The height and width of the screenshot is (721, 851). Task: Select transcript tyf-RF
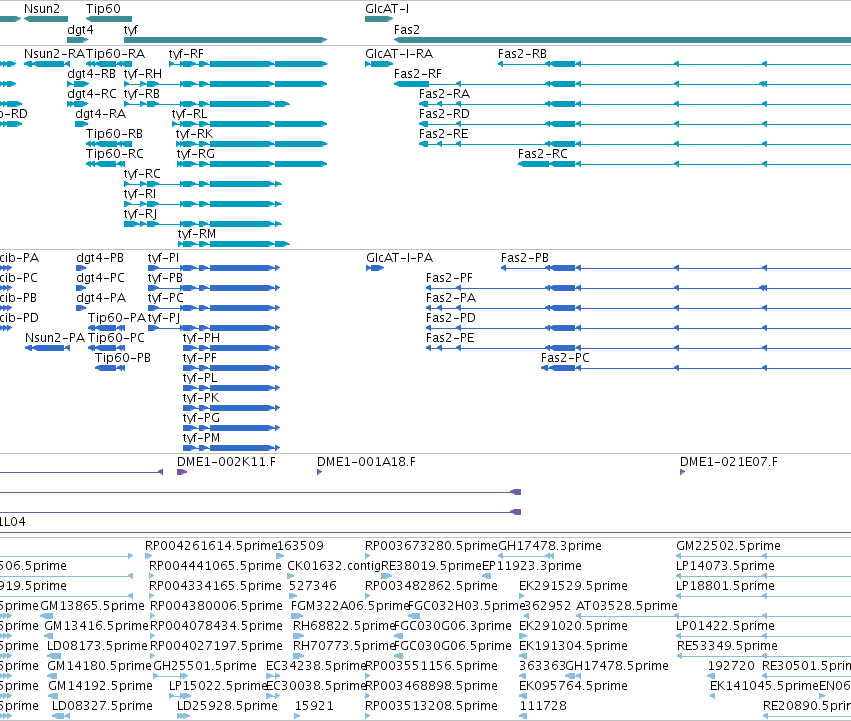[x=186, y=54]
